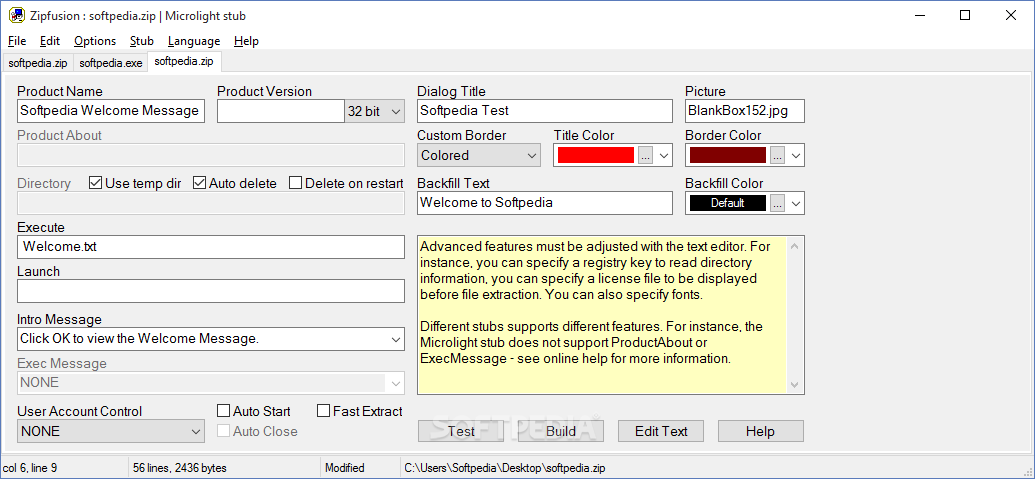The width and height of the screenshot is (1035, 479).
Task: Click the Edit Text button
Action: 661,431
